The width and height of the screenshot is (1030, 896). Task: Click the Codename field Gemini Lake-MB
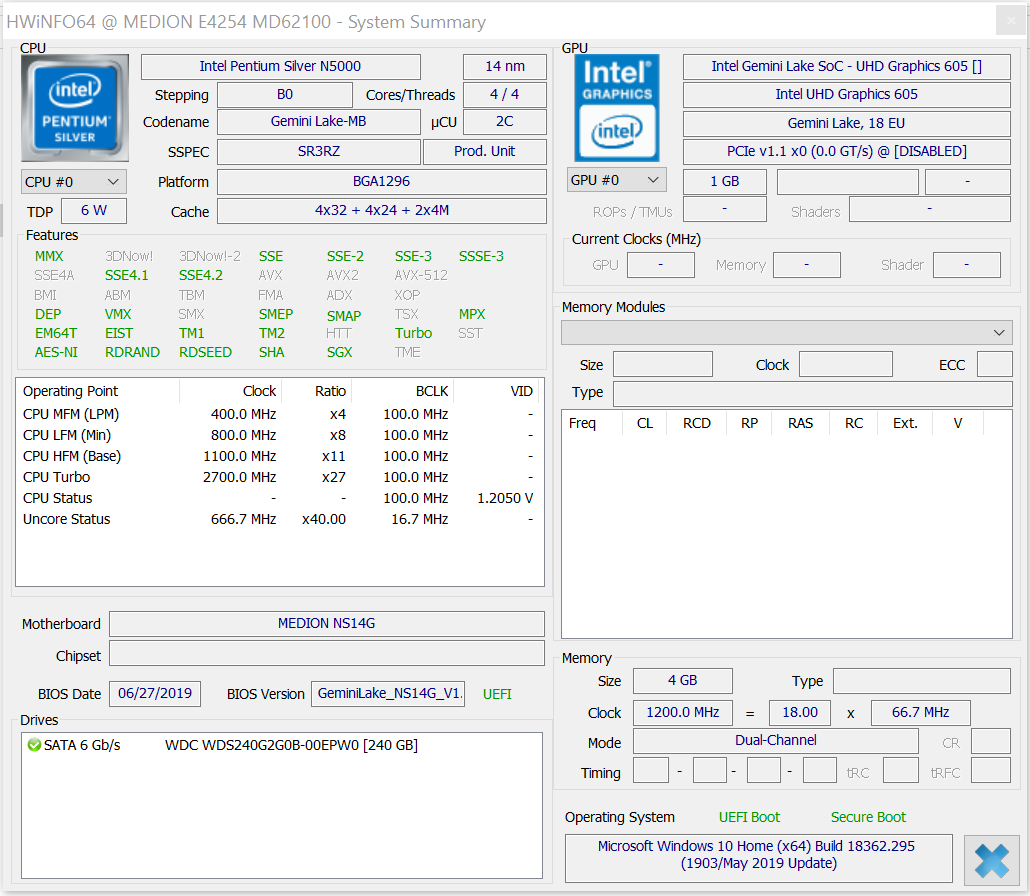click(319, 122)
